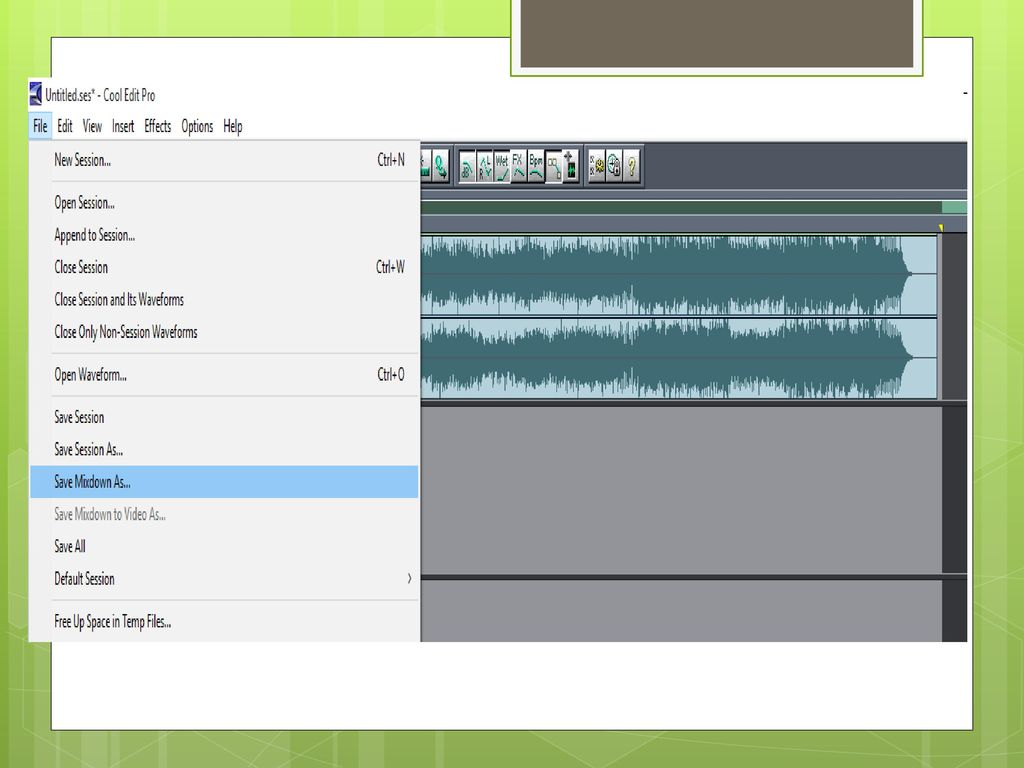Toggle pan envelopes (L/R) display

click(485, 166)
